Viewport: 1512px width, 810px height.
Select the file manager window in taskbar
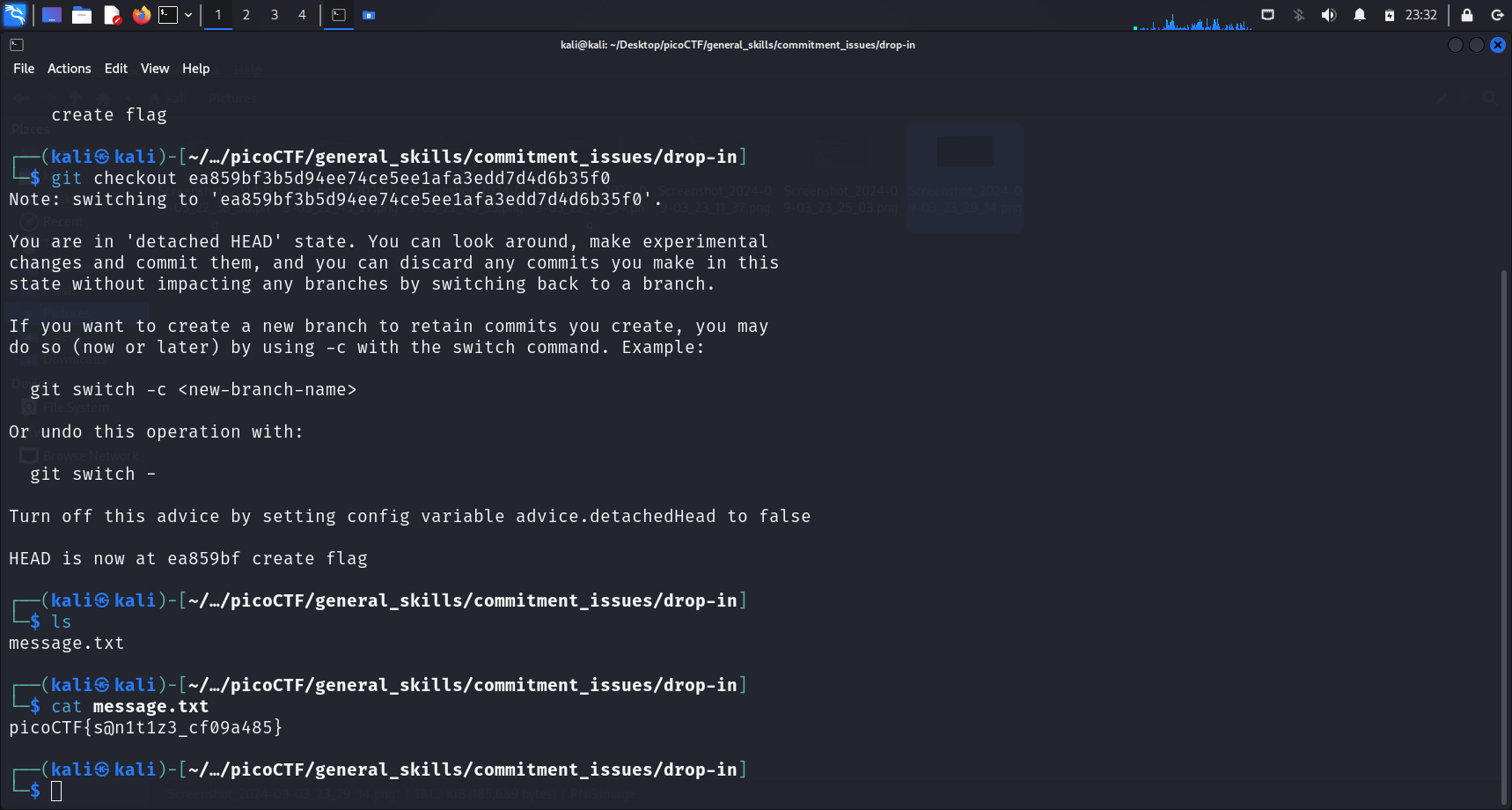tap(369, 15)
